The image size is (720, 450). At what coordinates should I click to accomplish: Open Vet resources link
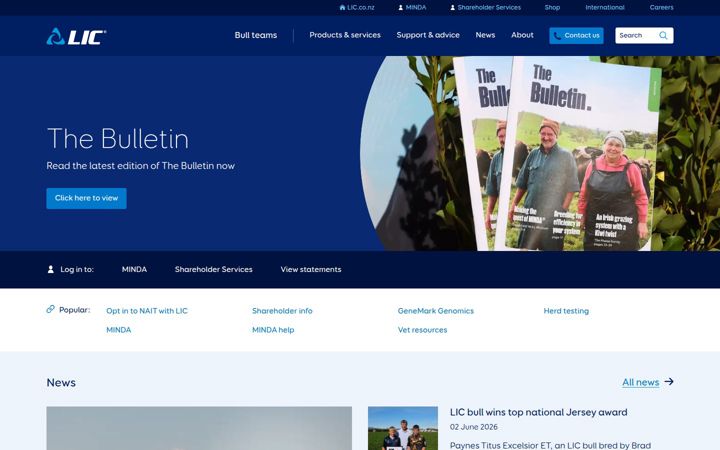(422, 330)
